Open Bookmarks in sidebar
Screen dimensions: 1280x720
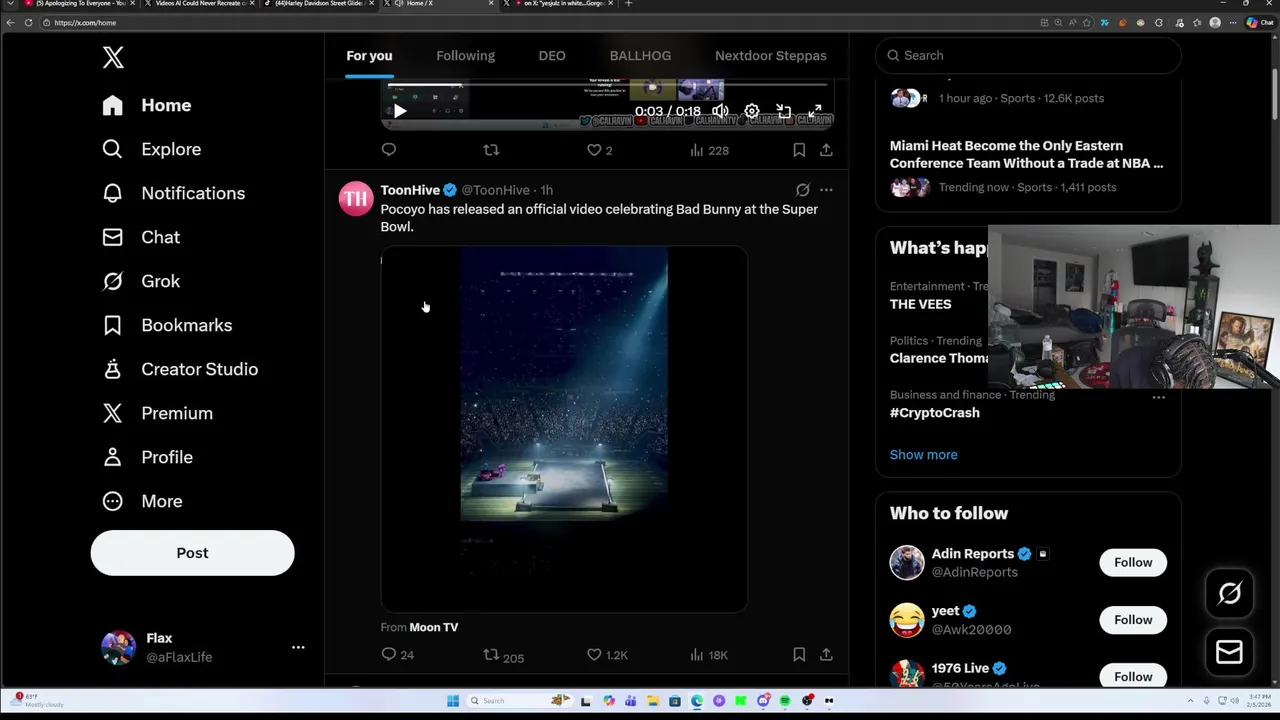click(167, 325)
